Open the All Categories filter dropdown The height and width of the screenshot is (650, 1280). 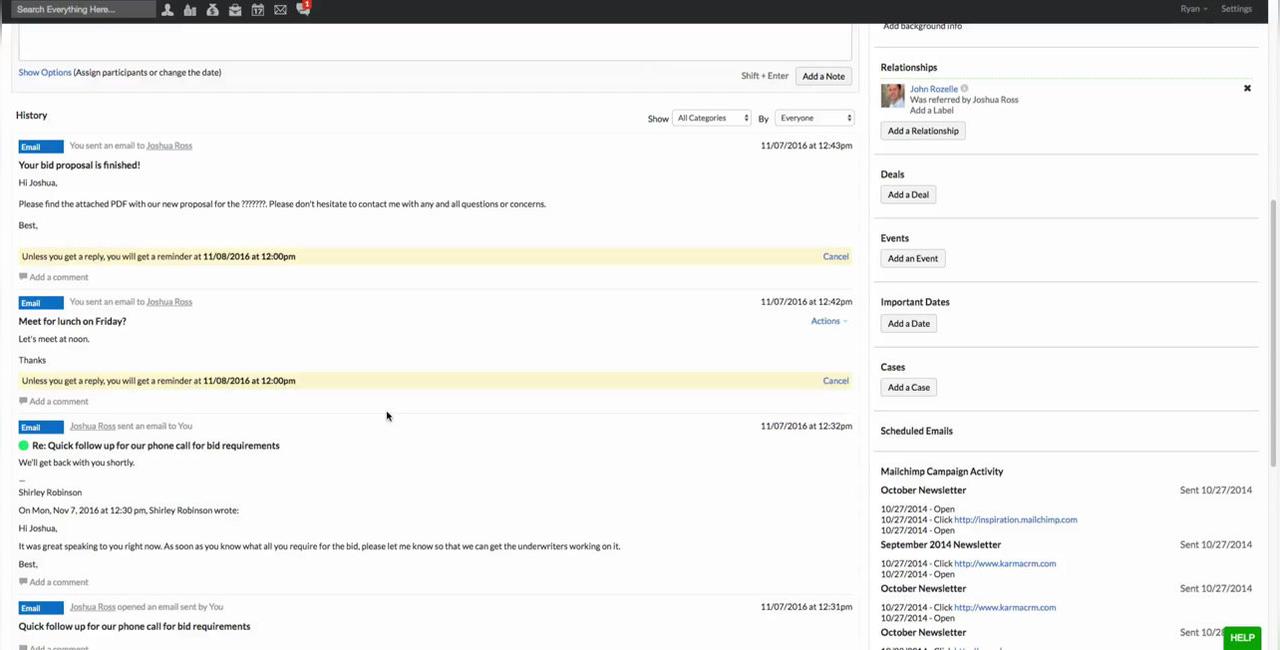711,118
